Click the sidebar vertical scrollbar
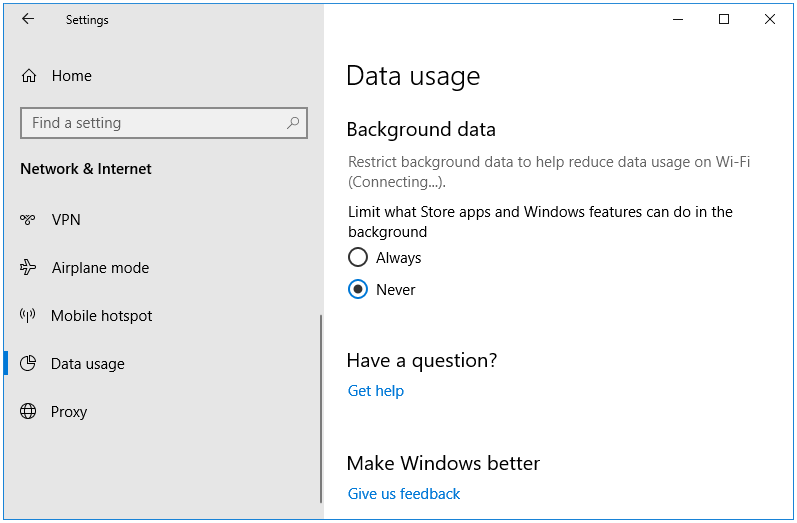The image size is (797, 523). coord(321,409)
